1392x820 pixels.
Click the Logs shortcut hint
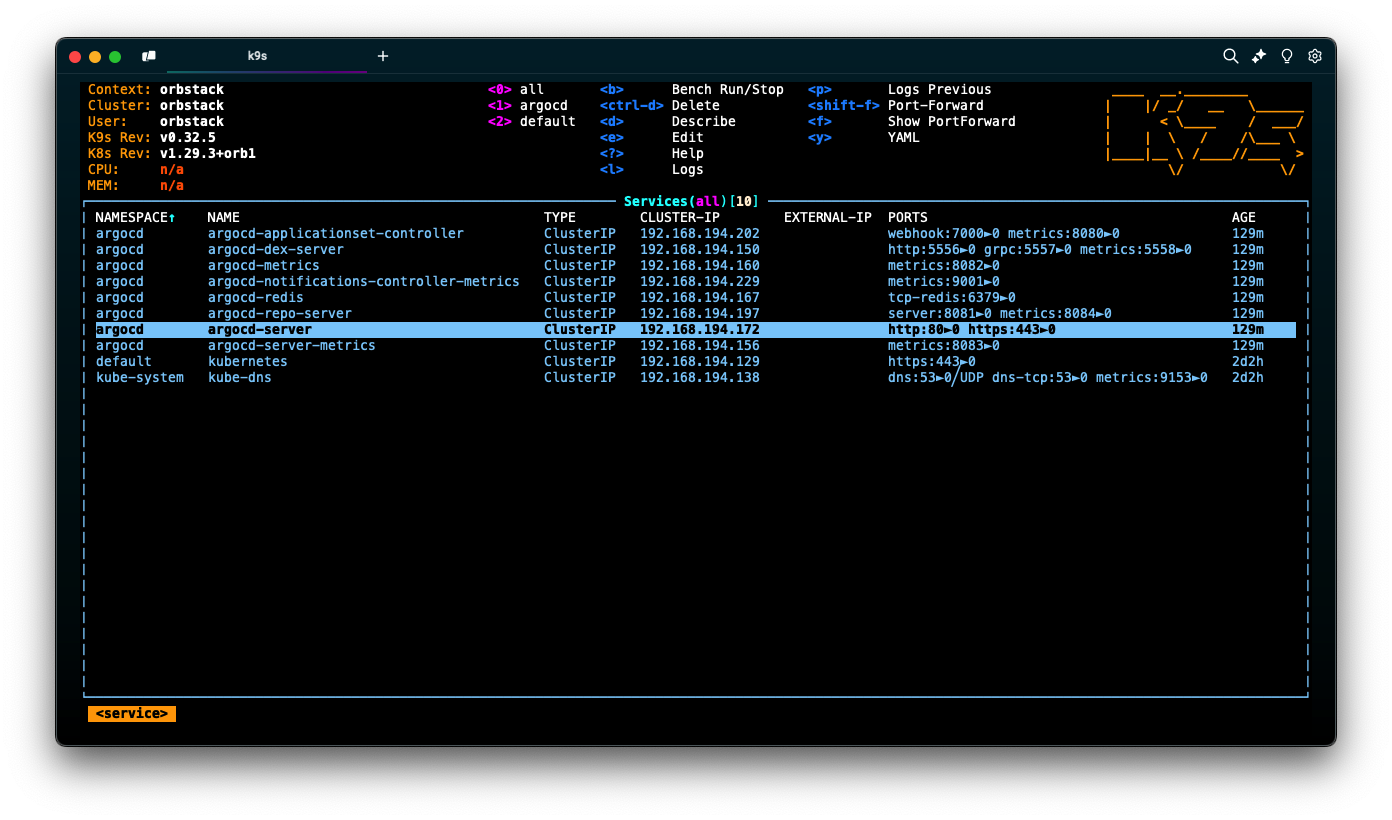coord(688,169)
